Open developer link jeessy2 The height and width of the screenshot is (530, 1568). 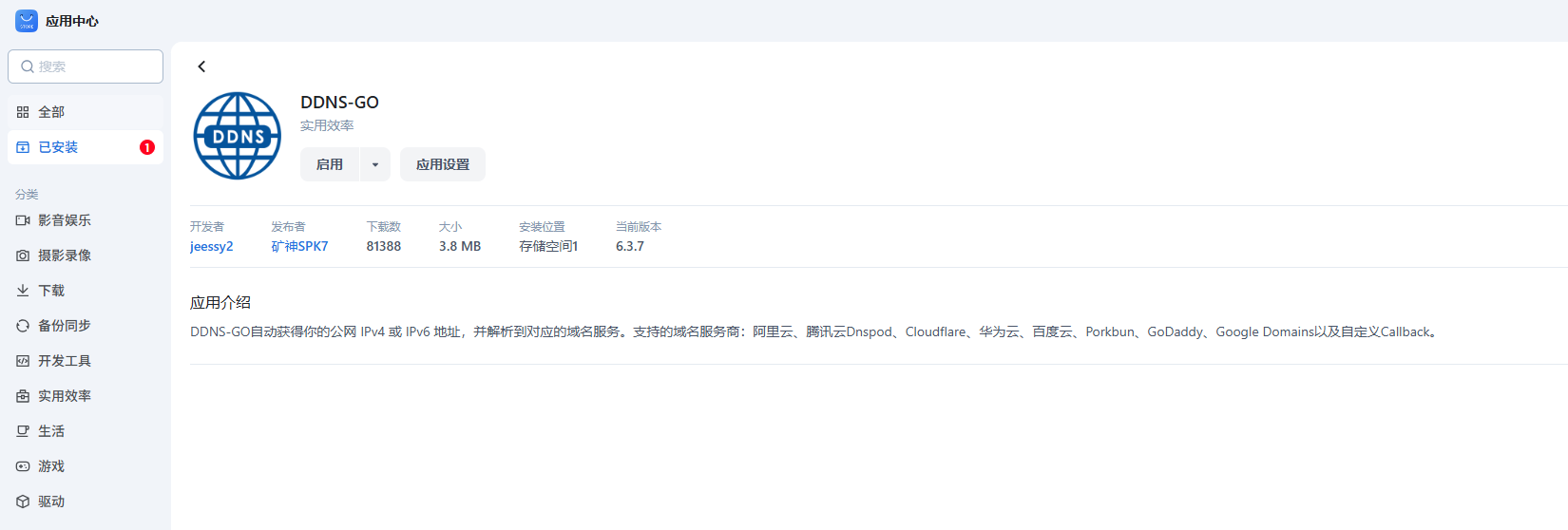tap(211, 246)
